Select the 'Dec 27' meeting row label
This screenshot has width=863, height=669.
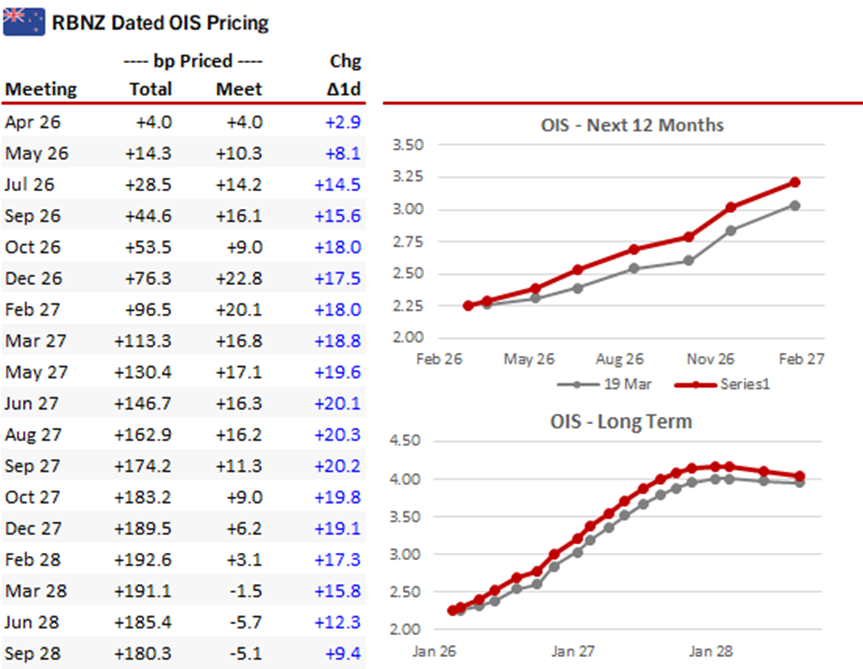pos(33,529)
